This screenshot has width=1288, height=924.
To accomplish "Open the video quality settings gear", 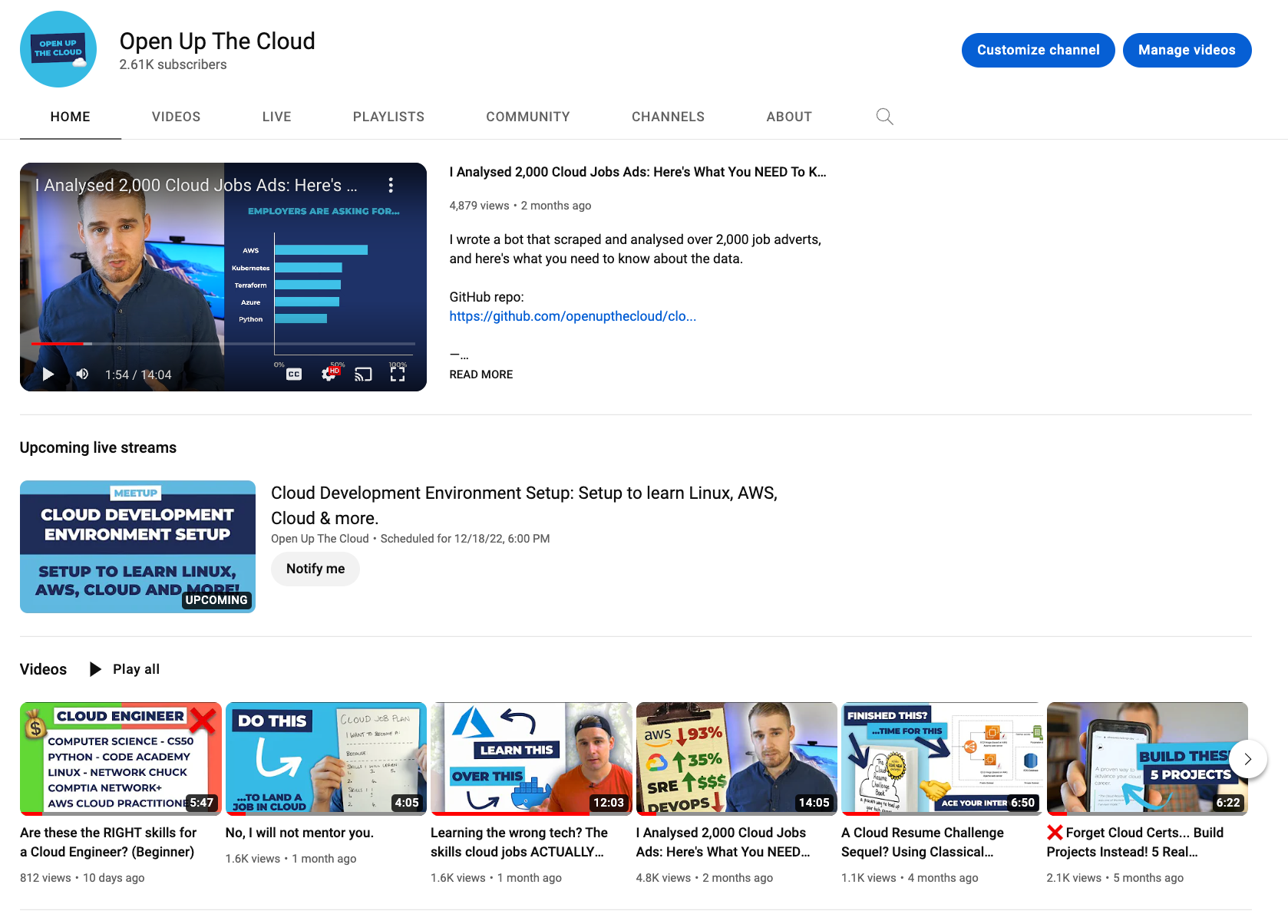I will coord(329,375).
